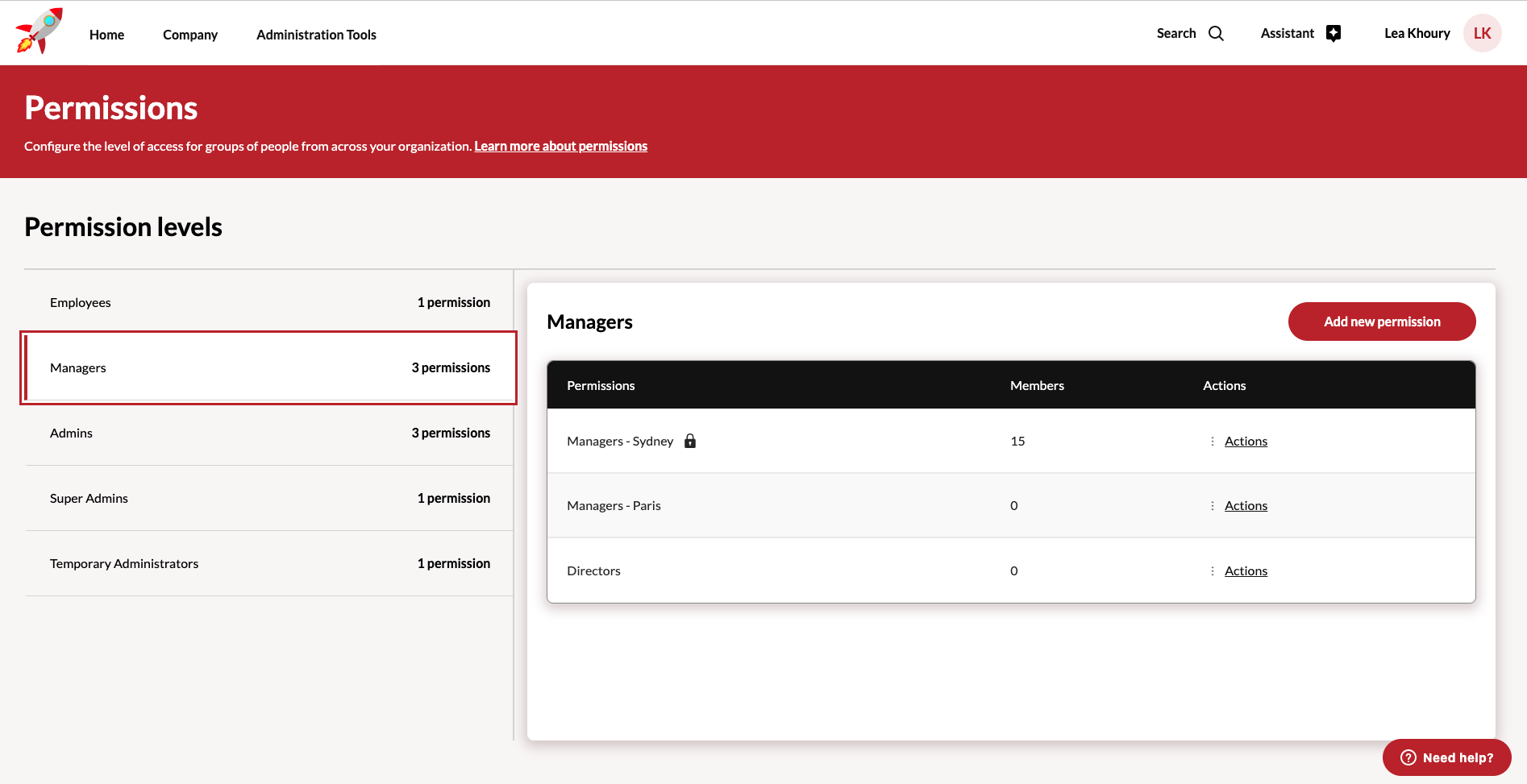The width and height of the screenshot is (1527, 784).
Task: Open Actions menu for Managers - Sydney
Action: pos(1246,442)
